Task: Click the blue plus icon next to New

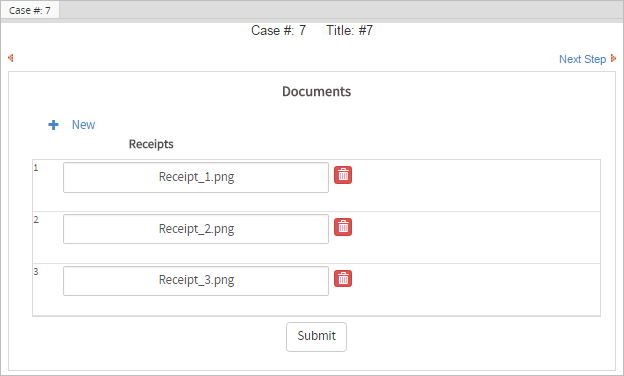Action: click(x=53, y=125)
